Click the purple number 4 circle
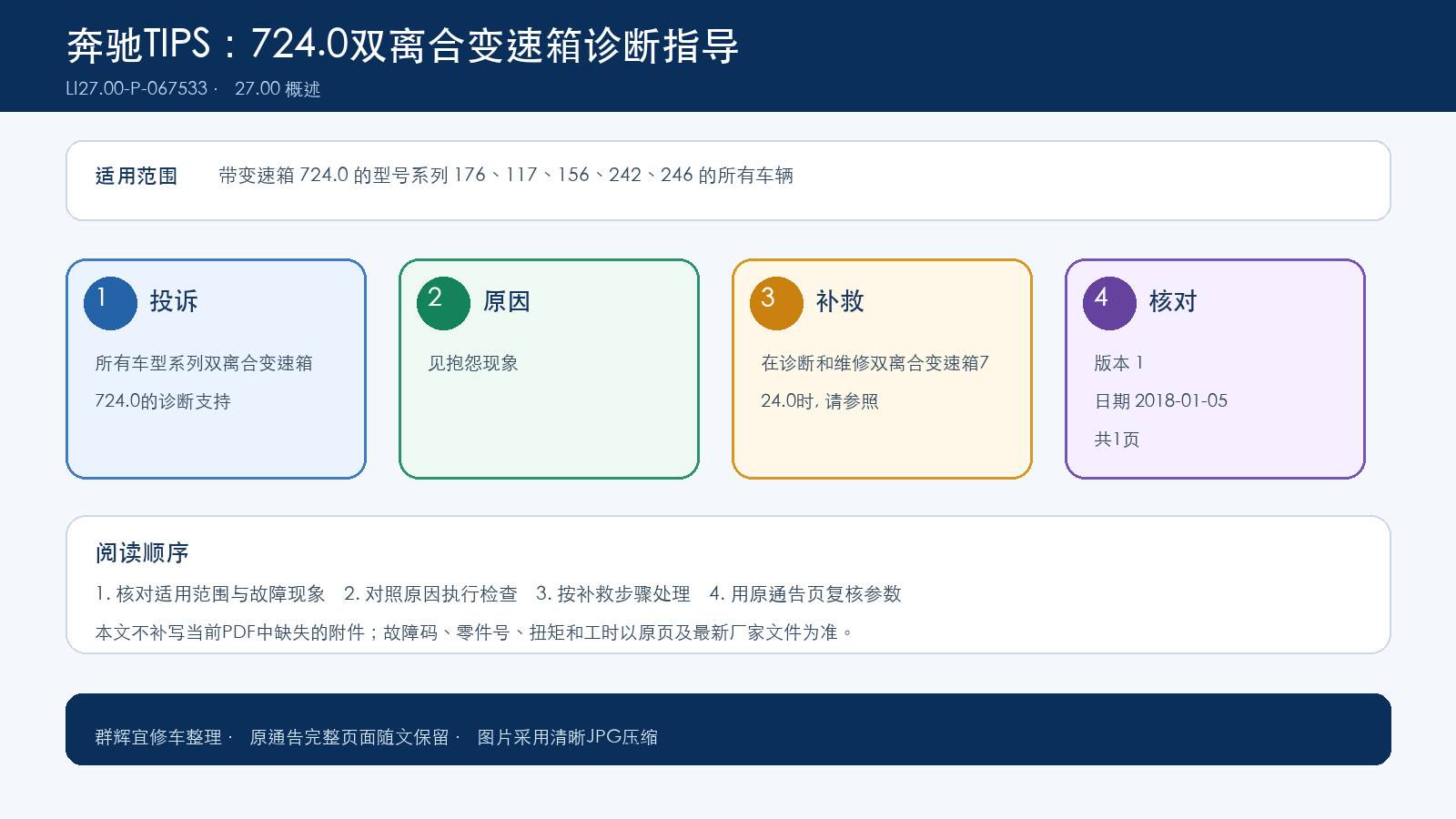1456x819 pixels. coord(1109,303)
